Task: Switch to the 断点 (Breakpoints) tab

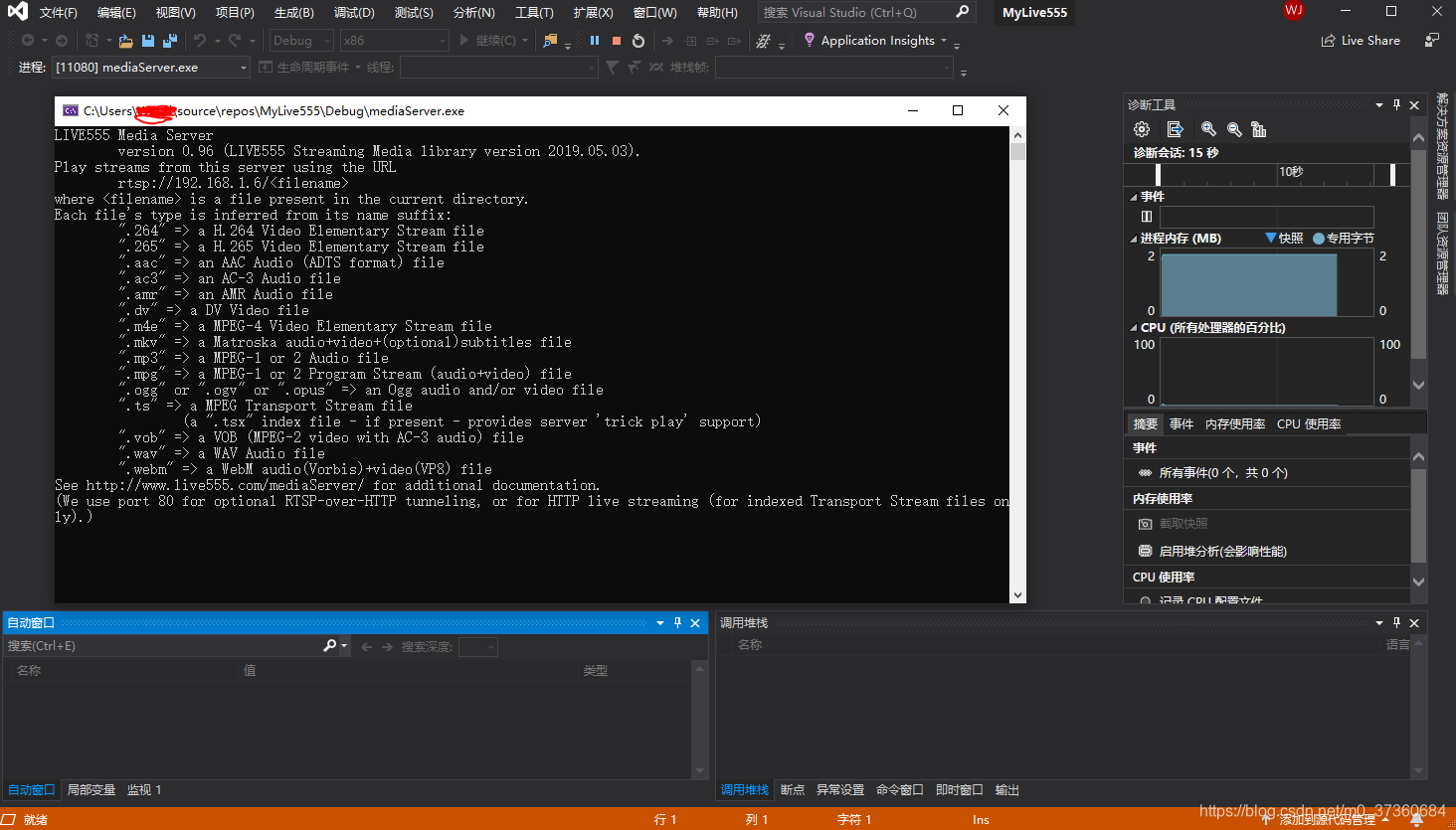Action: [793, 790]
